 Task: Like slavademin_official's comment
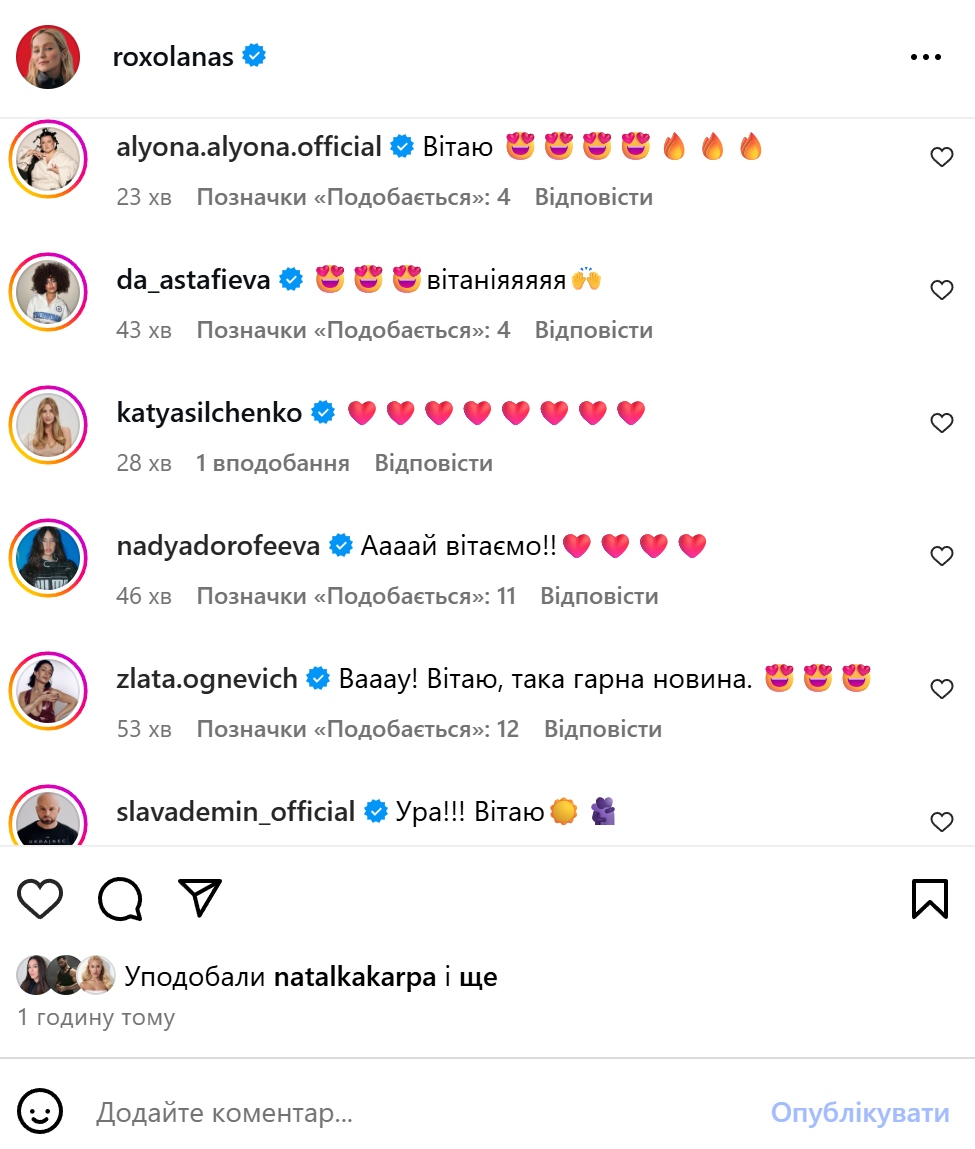942,822
